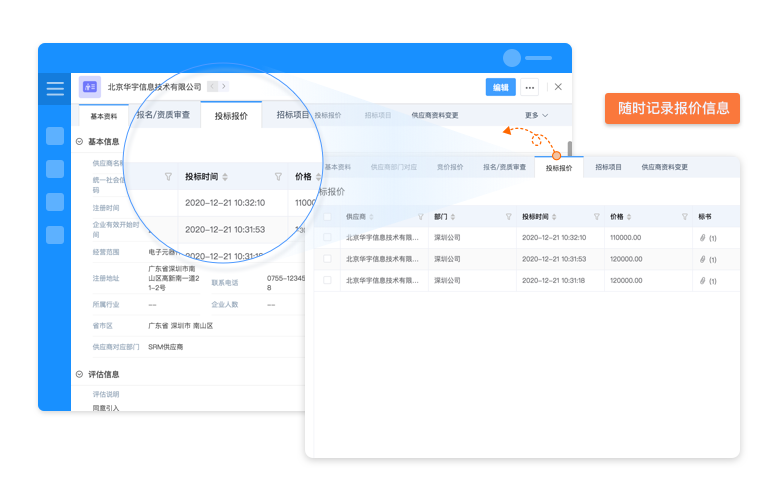Click 广东省 深圳市 南山区 value
Screen dimensions: 777x500
180,326
